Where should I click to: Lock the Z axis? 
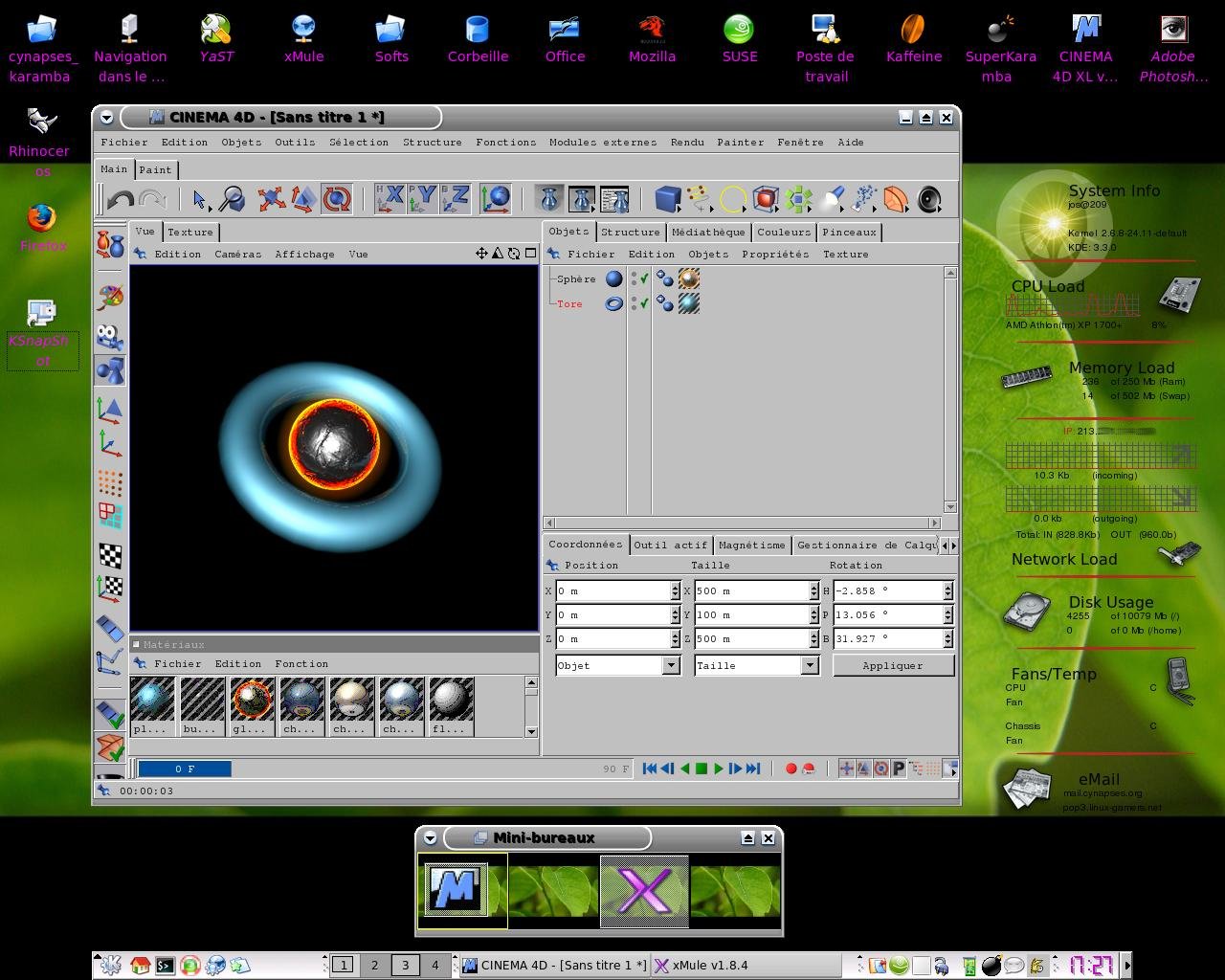tap(455, 199)
